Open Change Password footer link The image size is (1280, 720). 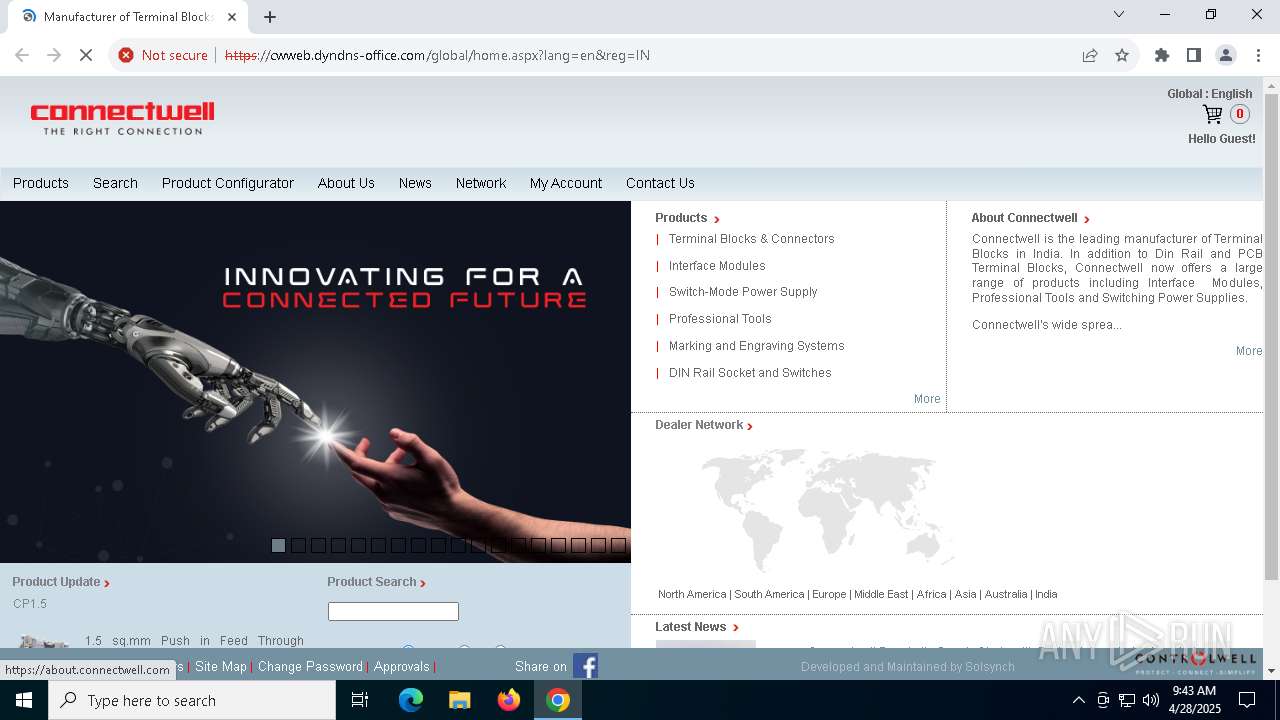click(310, 666)
